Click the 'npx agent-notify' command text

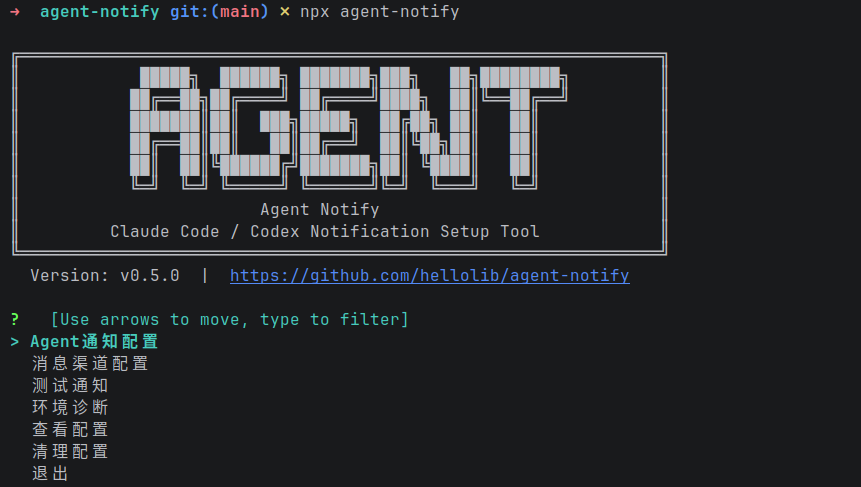pyautogui.click(x=379, y=12)
